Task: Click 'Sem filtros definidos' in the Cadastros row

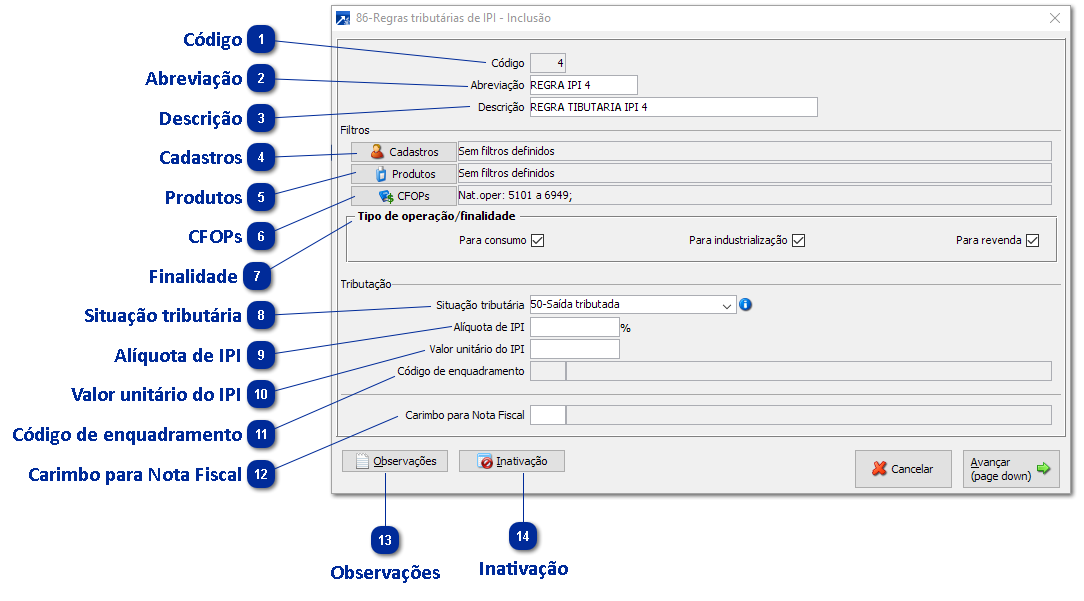Action: (x=506, y=151)
